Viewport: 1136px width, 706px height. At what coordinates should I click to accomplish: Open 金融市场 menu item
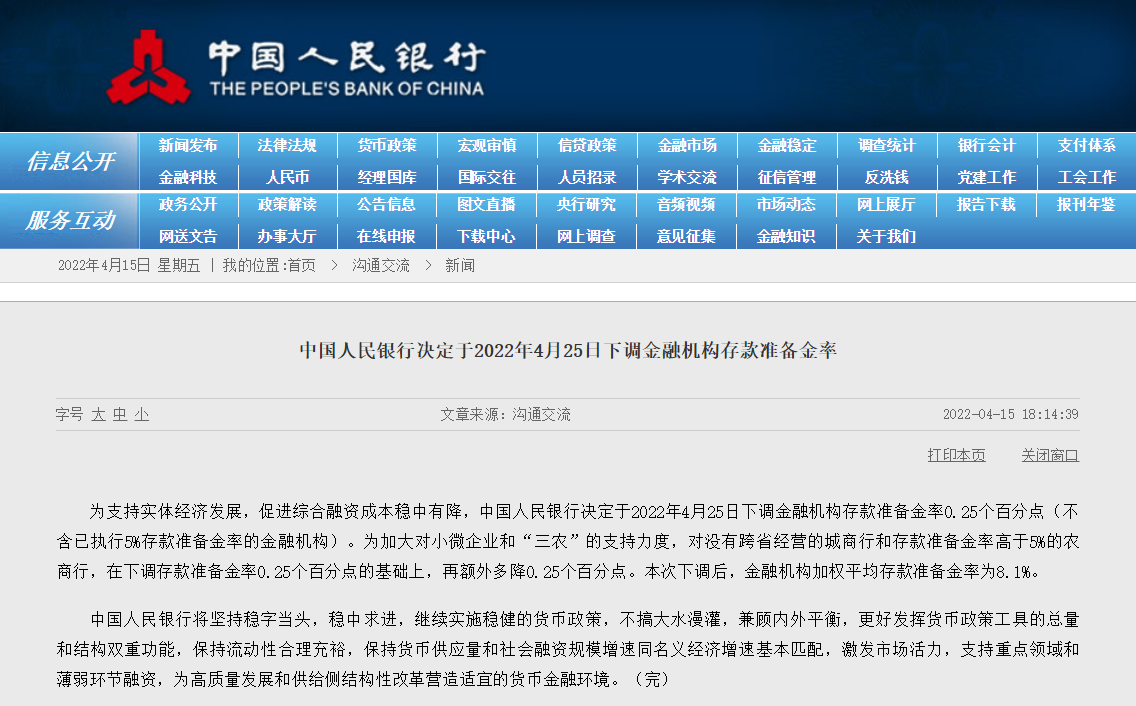click(x=687, y=146)
